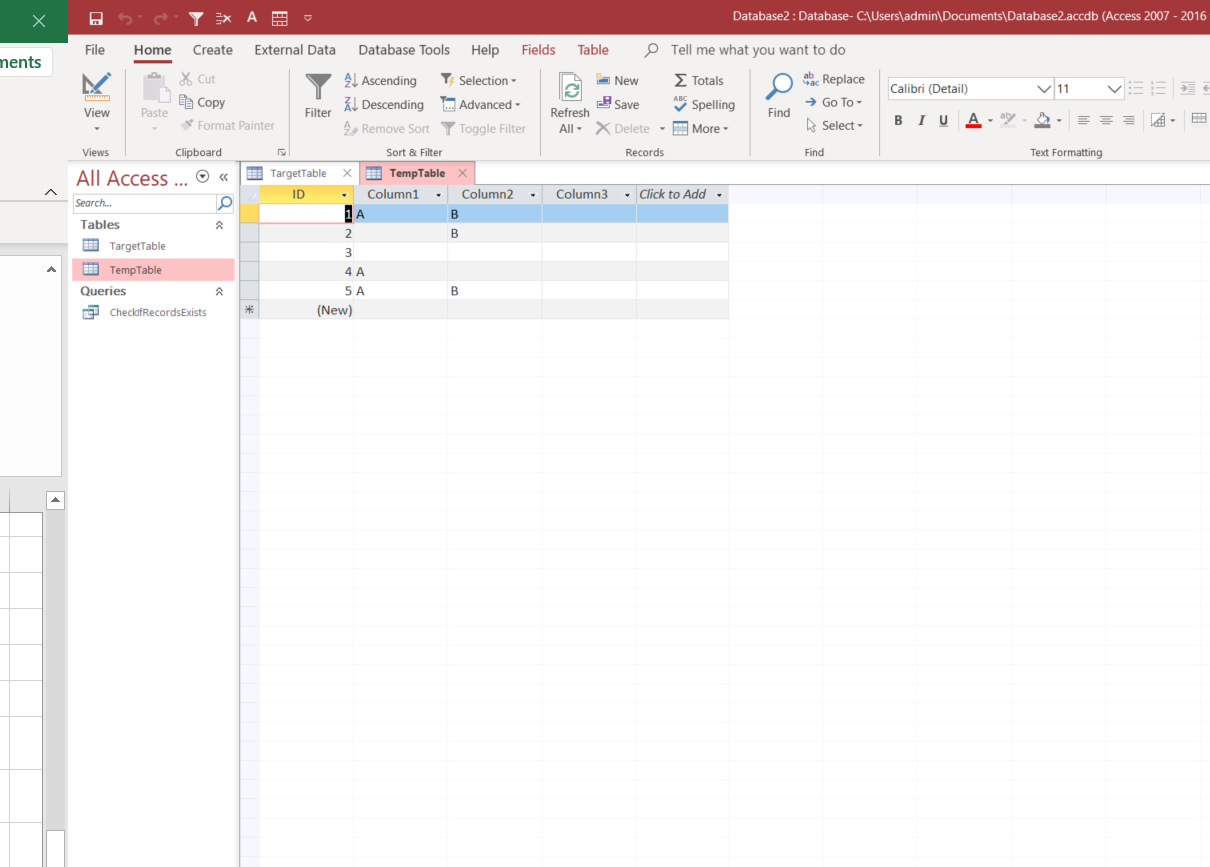1210x867 pixels.
Task: Click Save record in Records group
Action: (x=617, y=105)
